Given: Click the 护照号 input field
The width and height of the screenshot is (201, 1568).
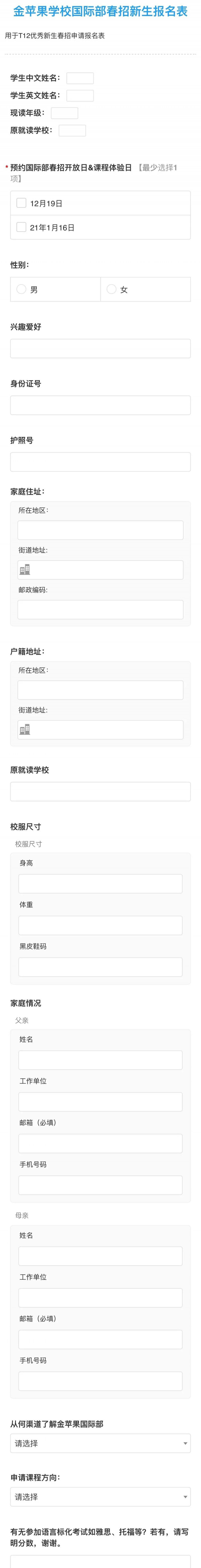Looking at the screenshot, I should click(x=100, y=462).
